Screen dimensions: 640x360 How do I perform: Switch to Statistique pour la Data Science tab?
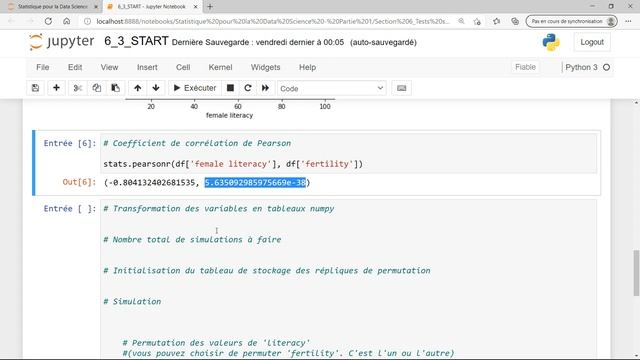click(53, 7)
